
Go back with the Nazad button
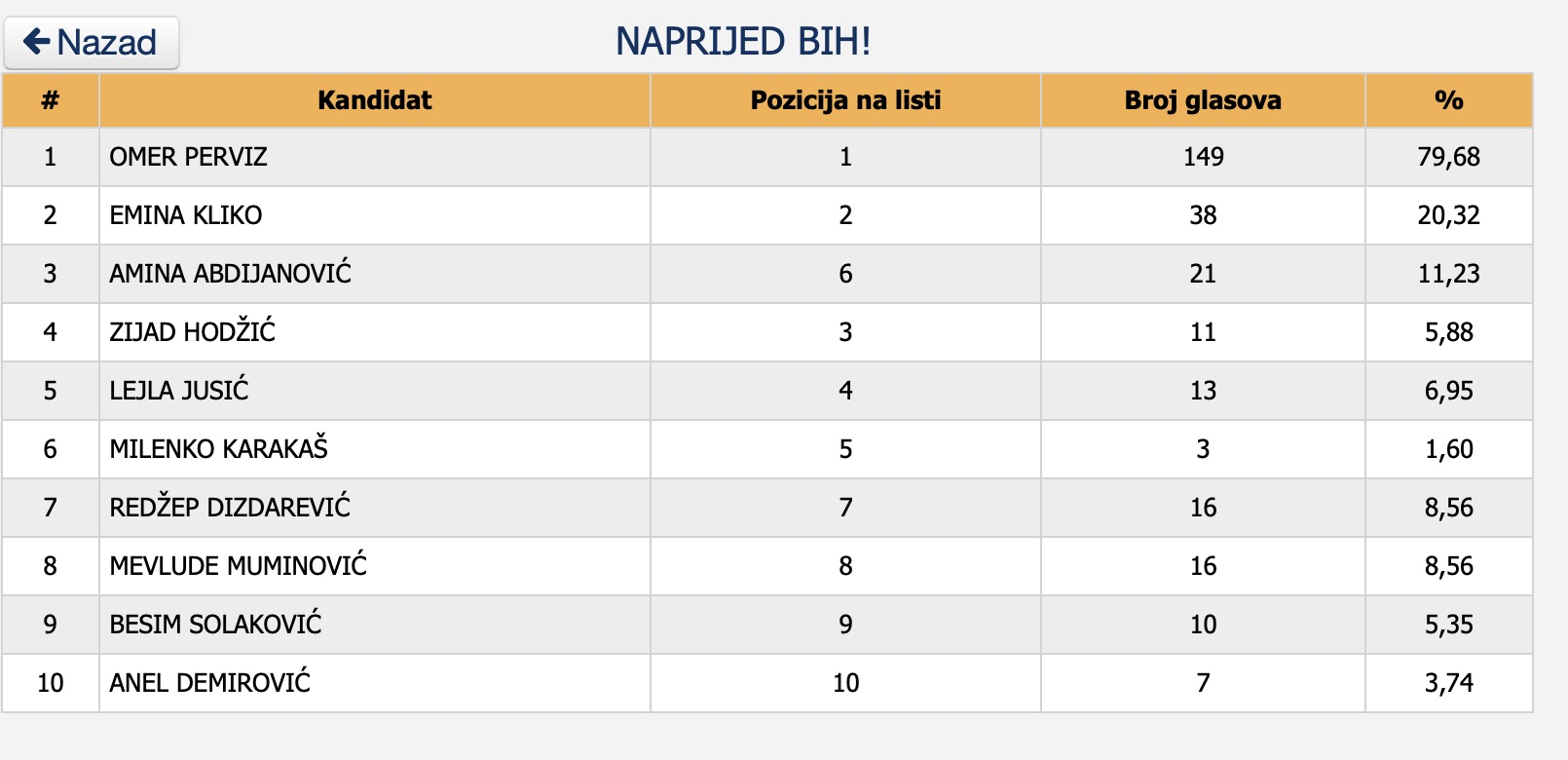92,43
